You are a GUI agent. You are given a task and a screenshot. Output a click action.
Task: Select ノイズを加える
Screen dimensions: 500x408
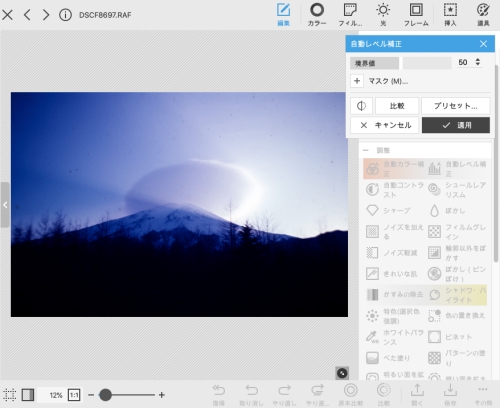click(x=394, y=232)
